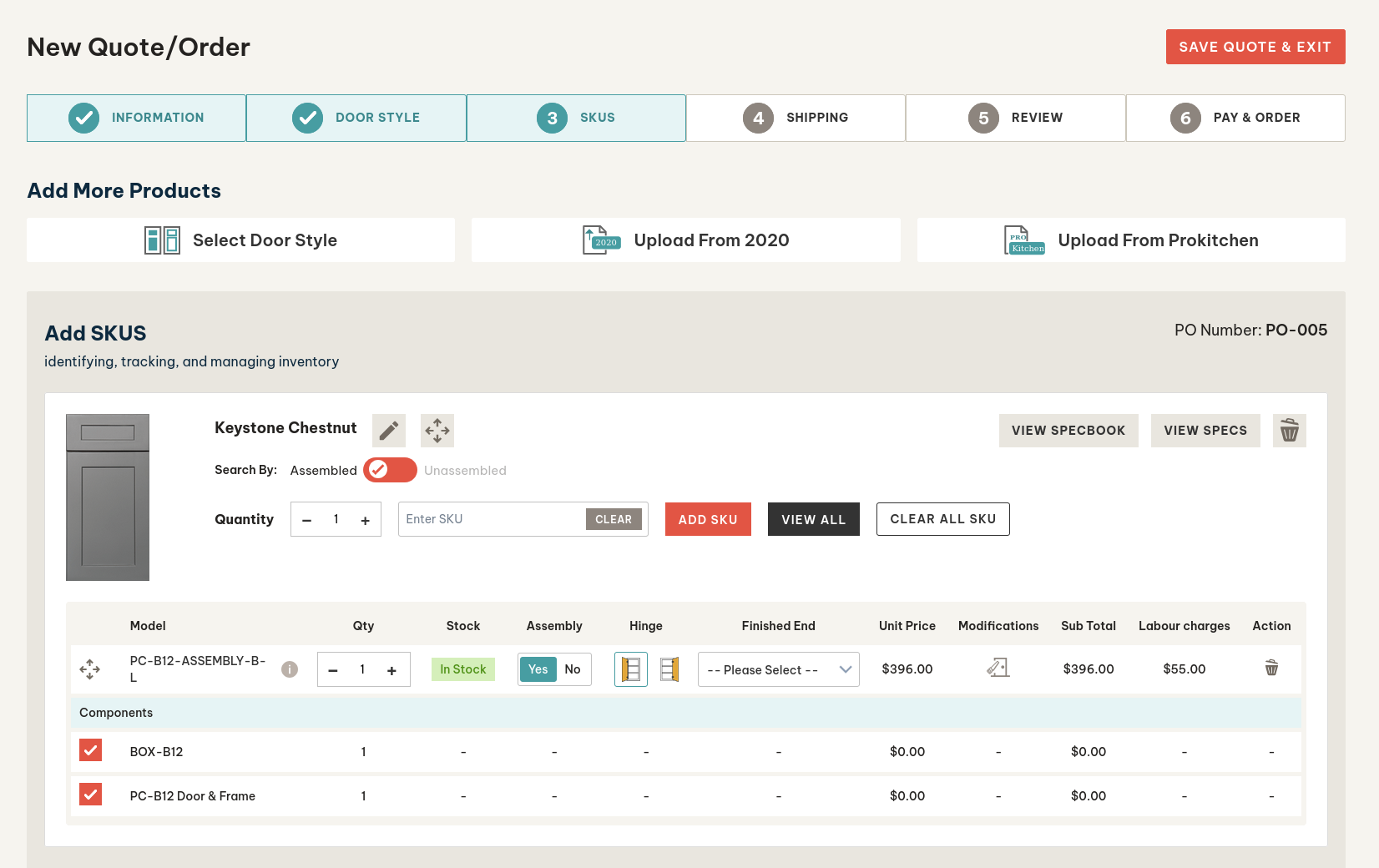Screen dimensions: 1379x868
Task: Select the right hinge option
Action: pos(669,669)
